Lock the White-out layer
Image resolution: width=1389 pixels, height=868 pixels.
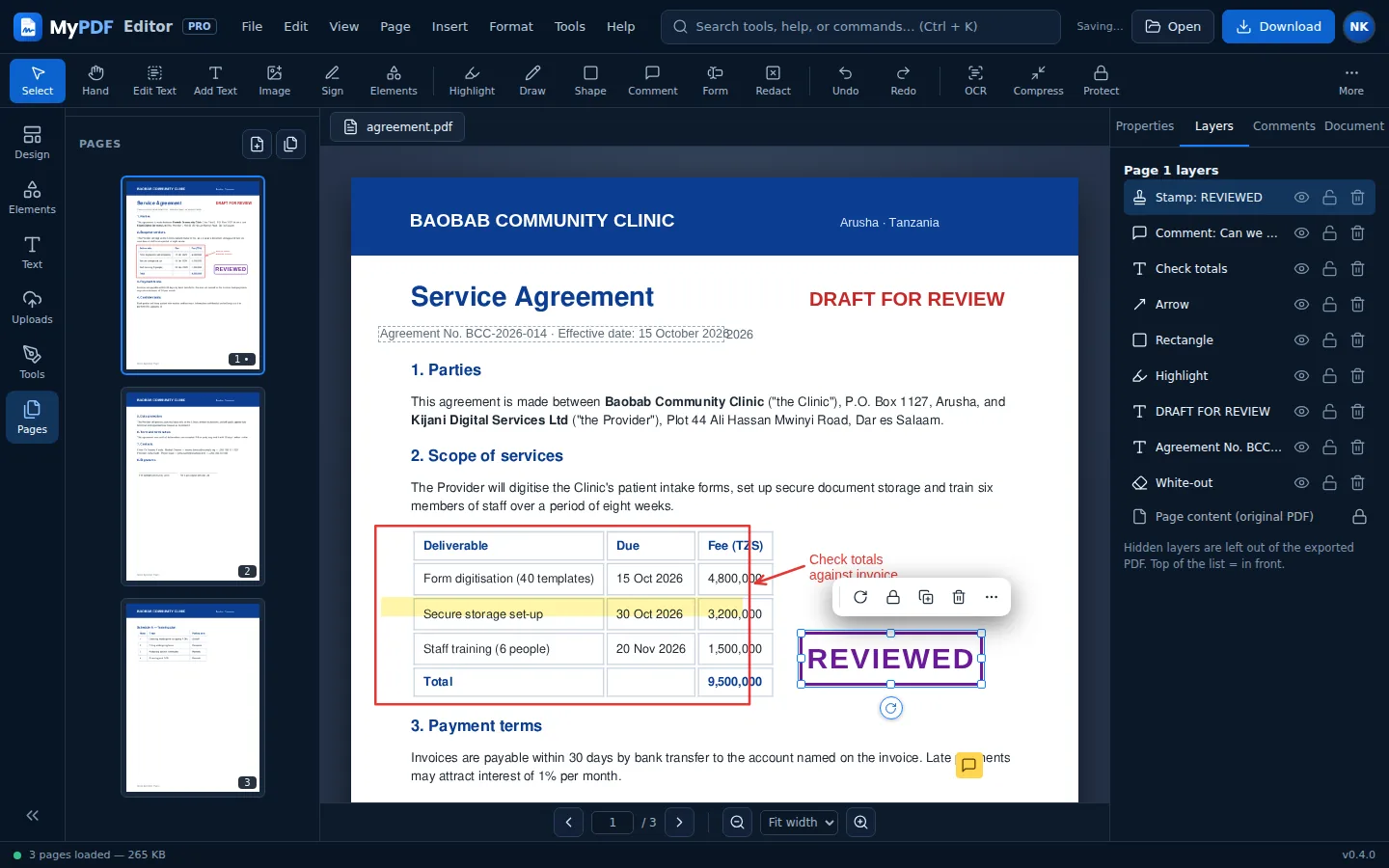click(x=1329, y=483)
